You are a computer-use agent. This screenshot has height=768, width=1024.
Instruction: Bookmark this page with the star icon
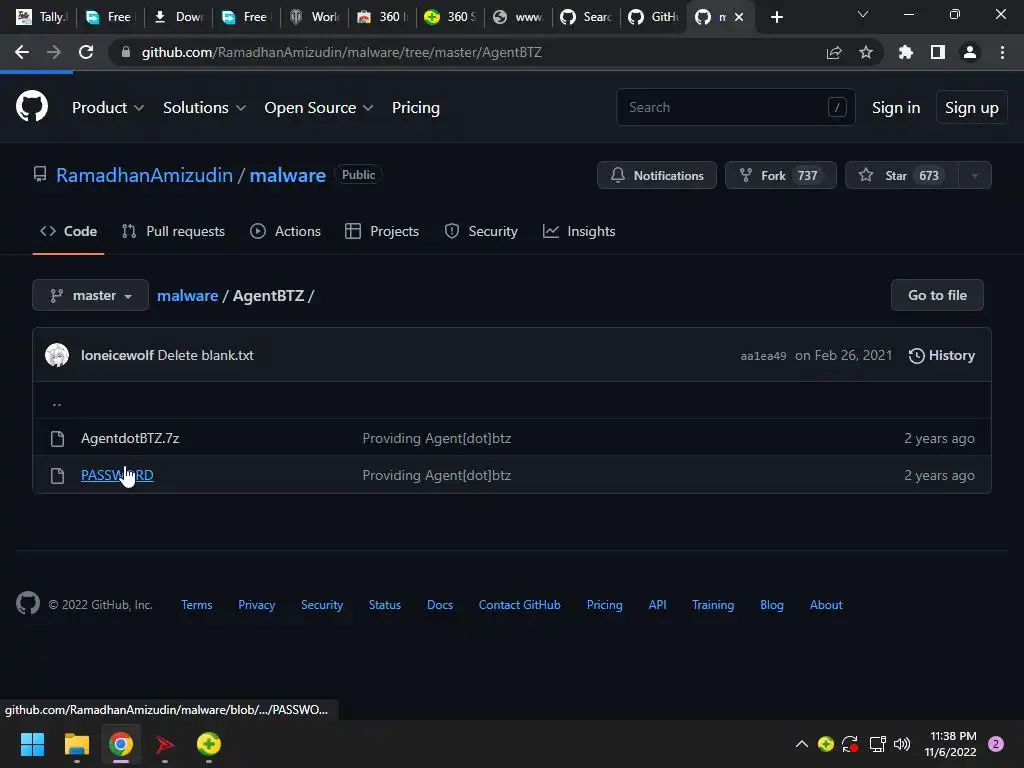866,52
